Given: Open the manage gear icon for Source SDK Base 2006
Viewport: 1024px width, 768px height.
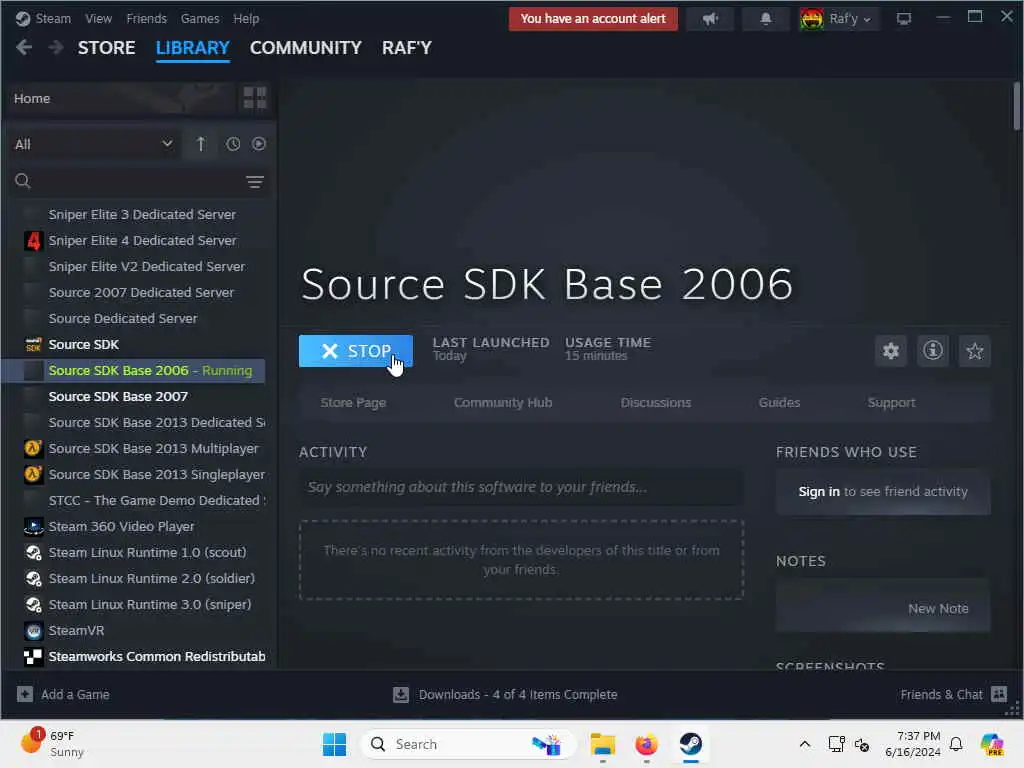Looking at the screenshot, I should [891, 351].
